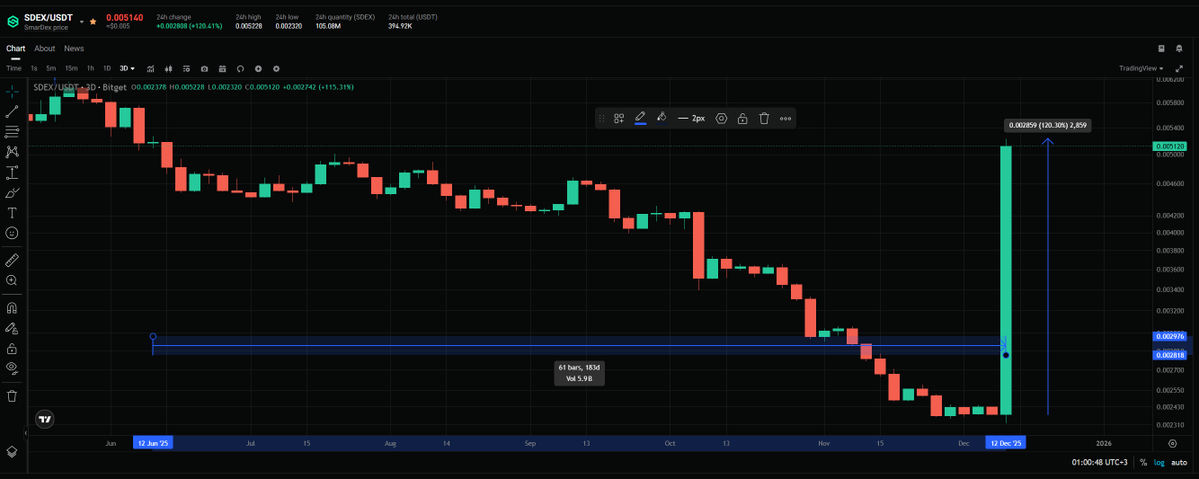Open chart settings gear in top toolbar
Viewport: 1199px width, 479px height.
(276, 68)
